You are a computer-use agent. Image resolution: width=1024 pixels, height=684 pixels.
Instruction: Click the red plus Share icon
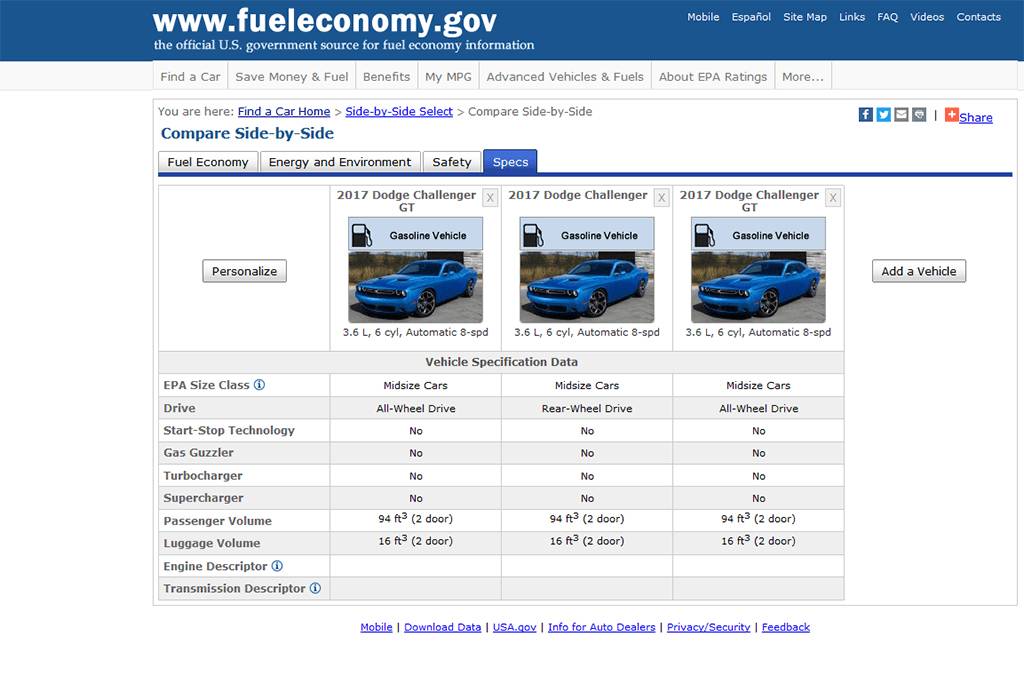click(x=952, y=115)
